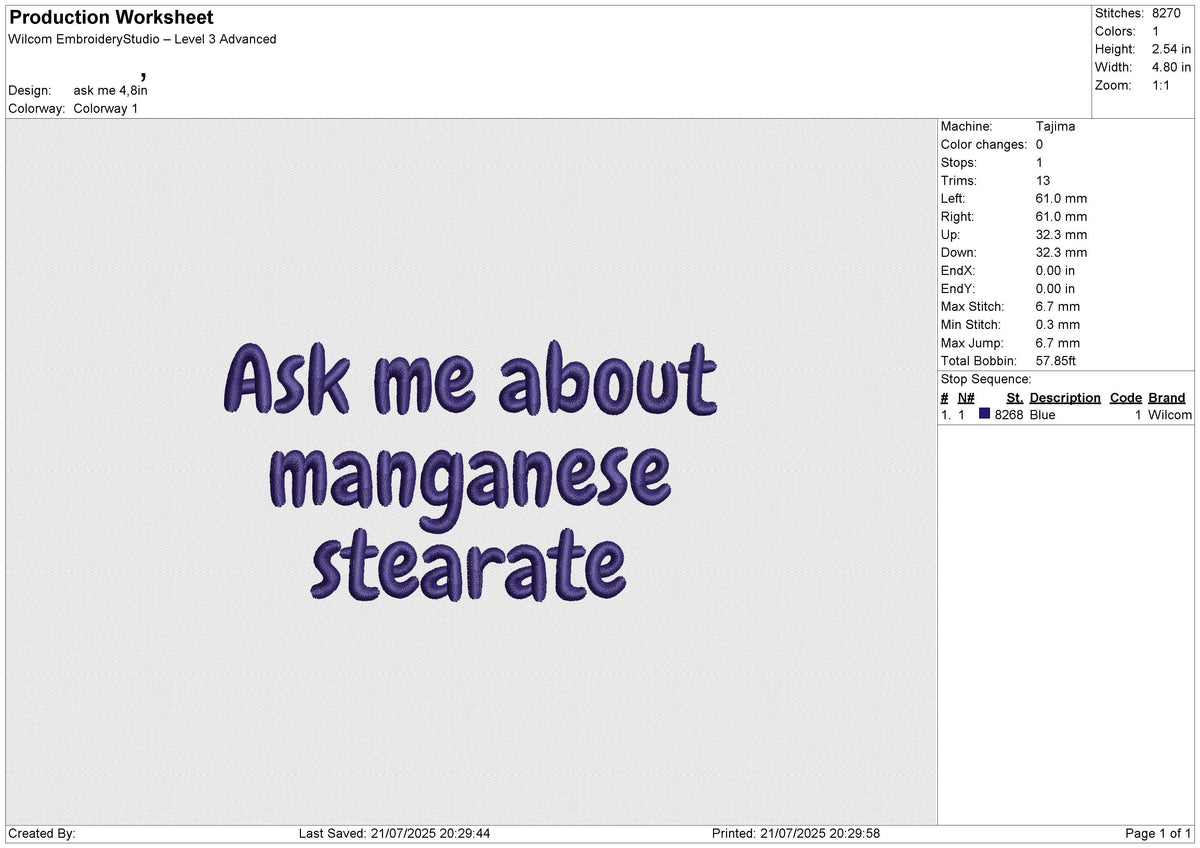Click the Total Bobbin value 57.85ft
Image resolution: width=1200 pixels, height=848 pixels.
coord(1056,360)
